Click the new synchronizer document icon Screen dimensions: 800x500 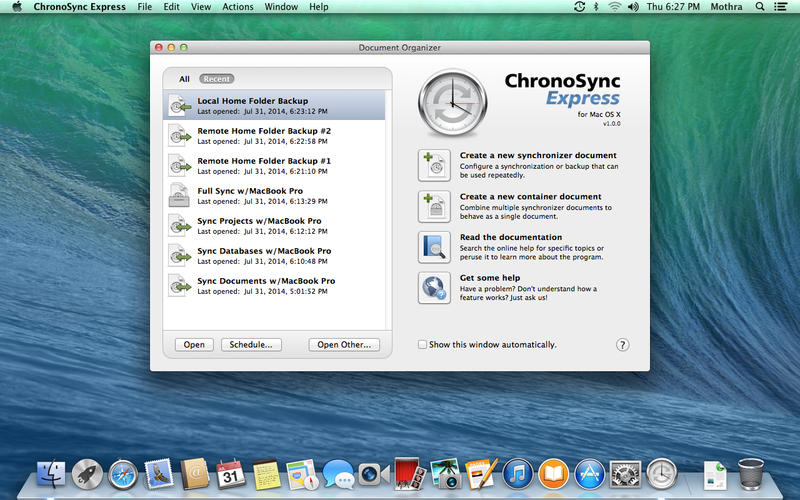434,165
